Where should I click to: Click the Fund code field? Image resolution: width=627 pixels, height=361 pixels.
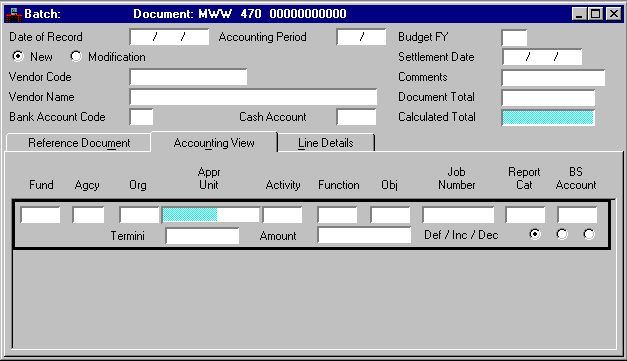[x=40, y=215]
